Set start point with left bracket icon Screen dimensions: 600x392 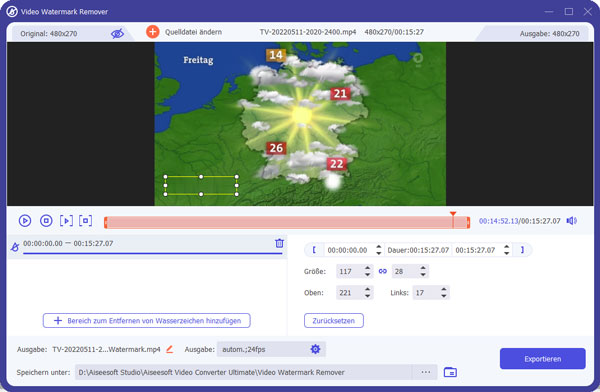[314, 250]
